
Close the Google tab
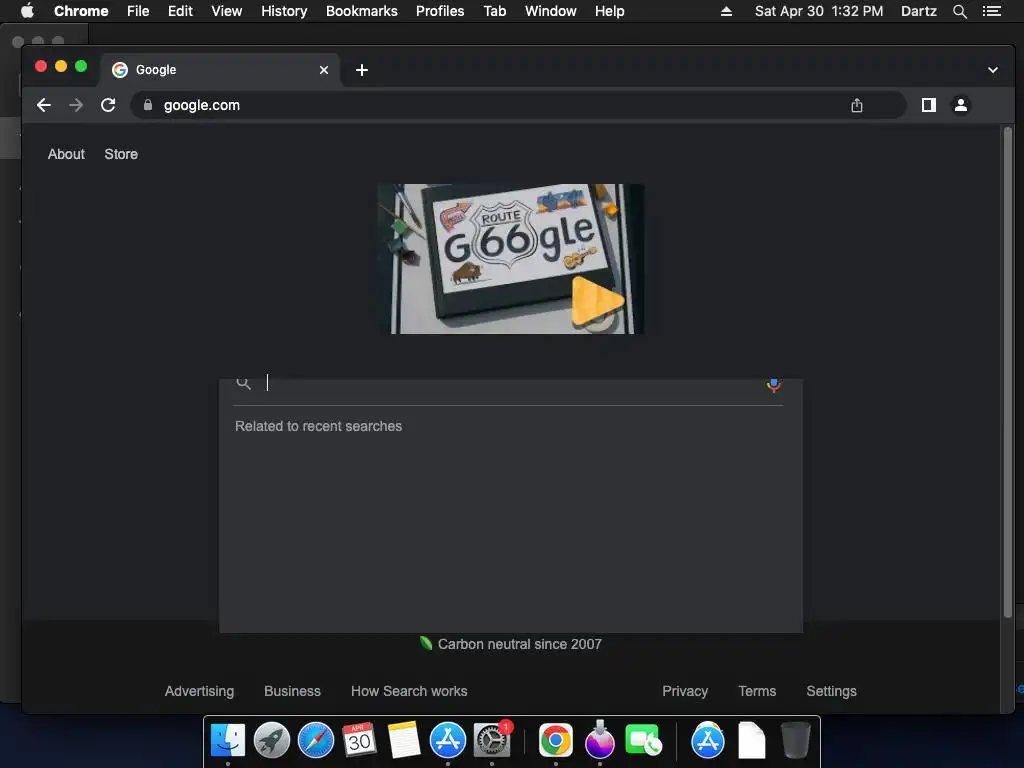click(x=324, y=70)
